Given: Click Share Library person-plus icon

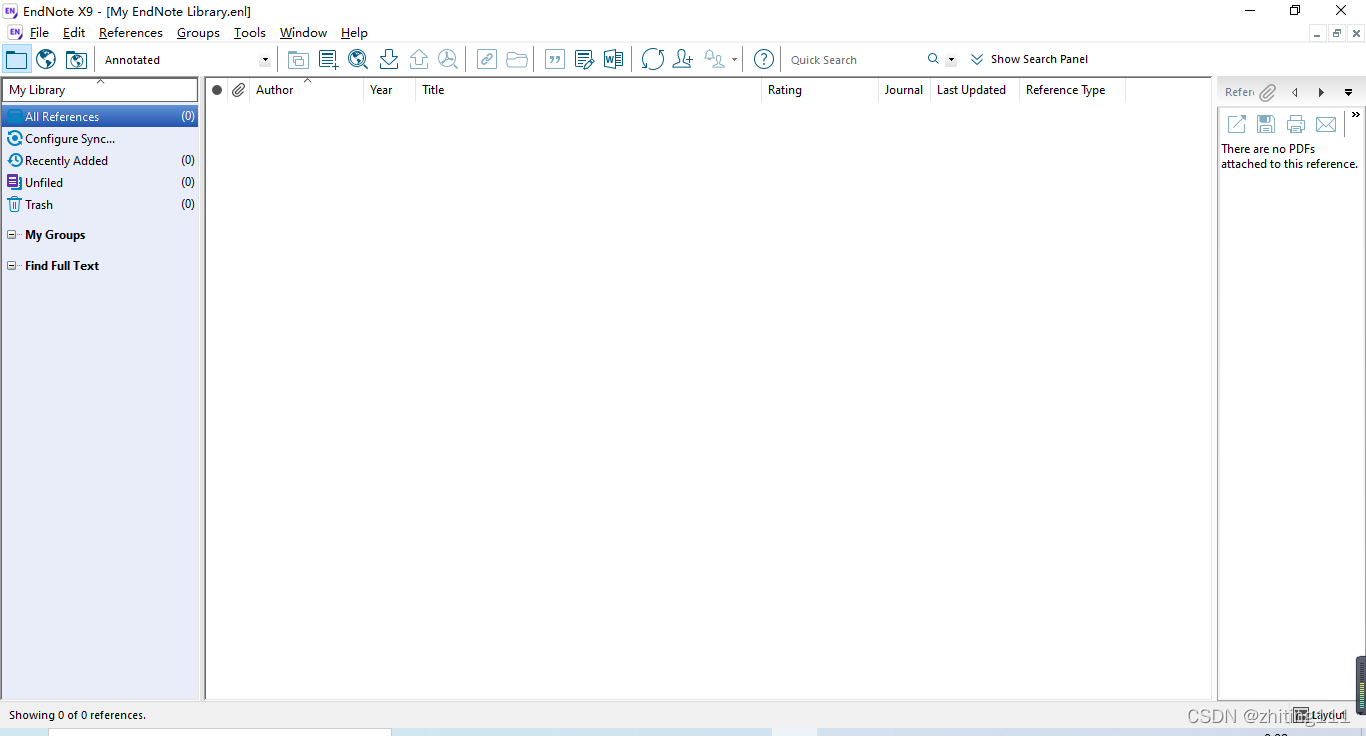Looking at the screenshot, I should (682, 59).
